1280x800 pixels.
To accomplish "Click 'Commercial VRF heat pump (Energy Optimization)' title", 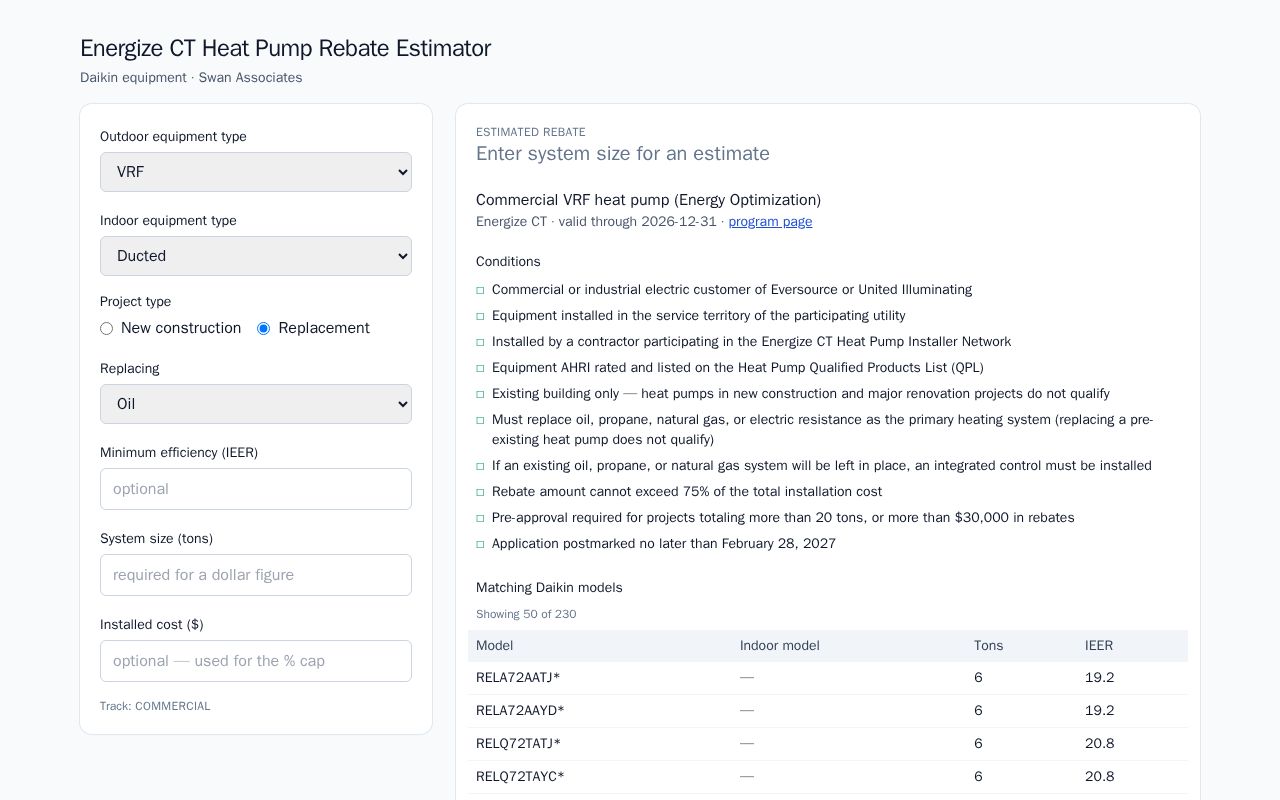I will click(648, 200).
